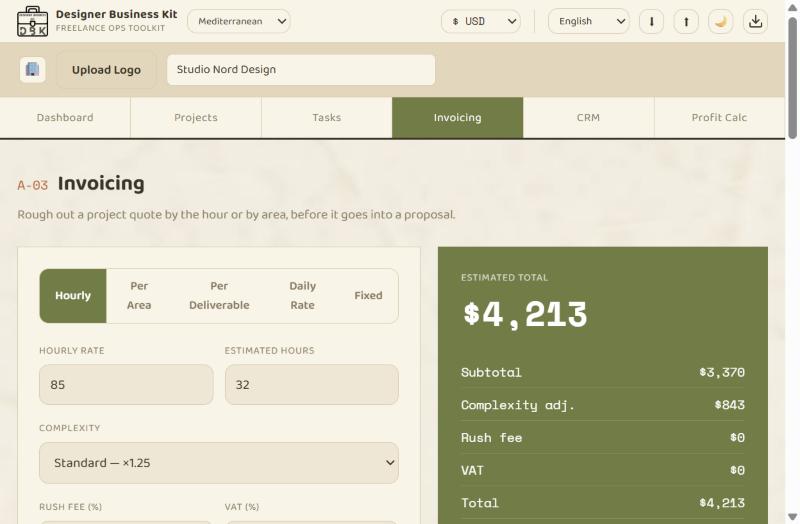Click the Rush fee row label
The image size is (800, 524).
pos(491,438)
